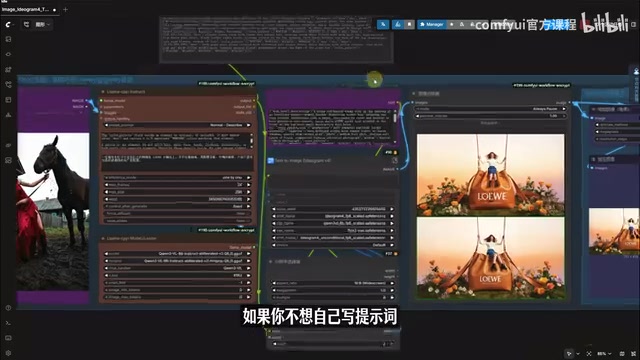Open model combo with Qwen3-VL-8B gguf

[178, 253]
